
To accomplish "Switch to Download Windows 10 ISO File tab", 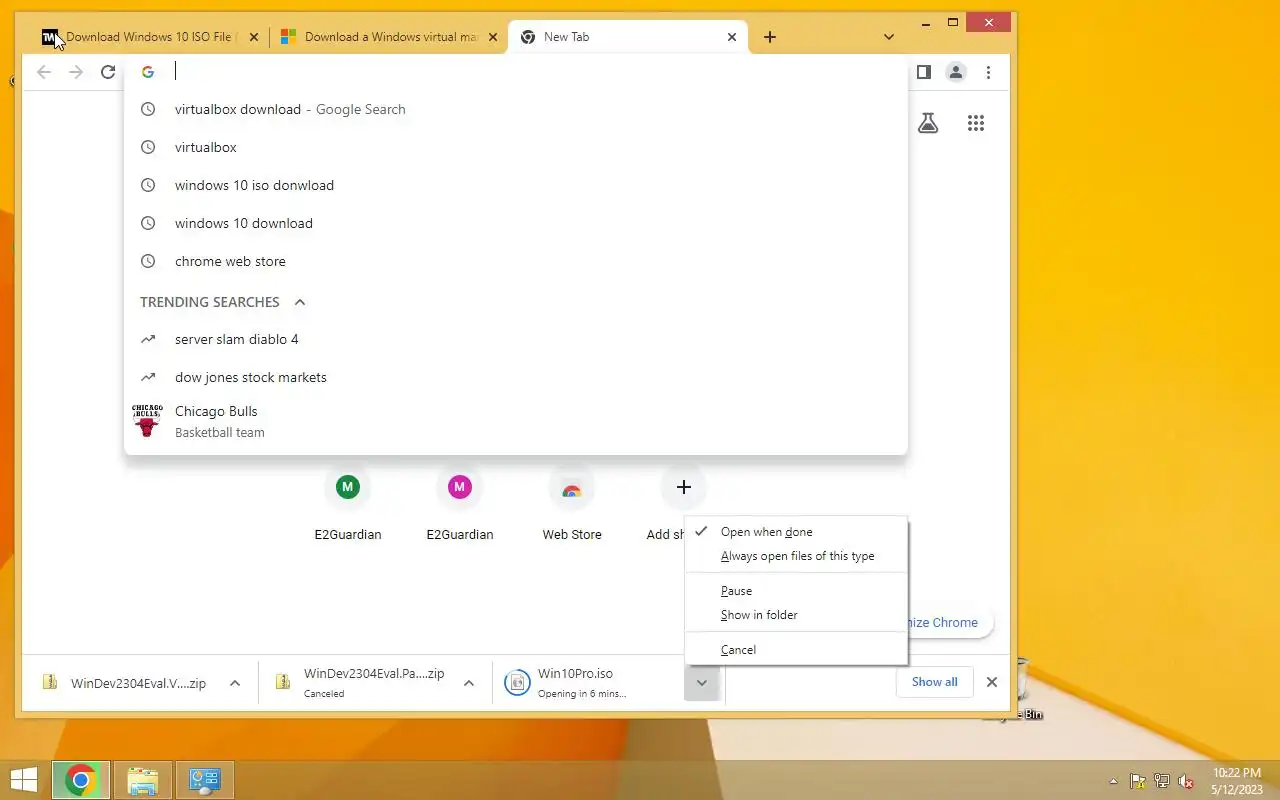I will (x=150, y=37).
